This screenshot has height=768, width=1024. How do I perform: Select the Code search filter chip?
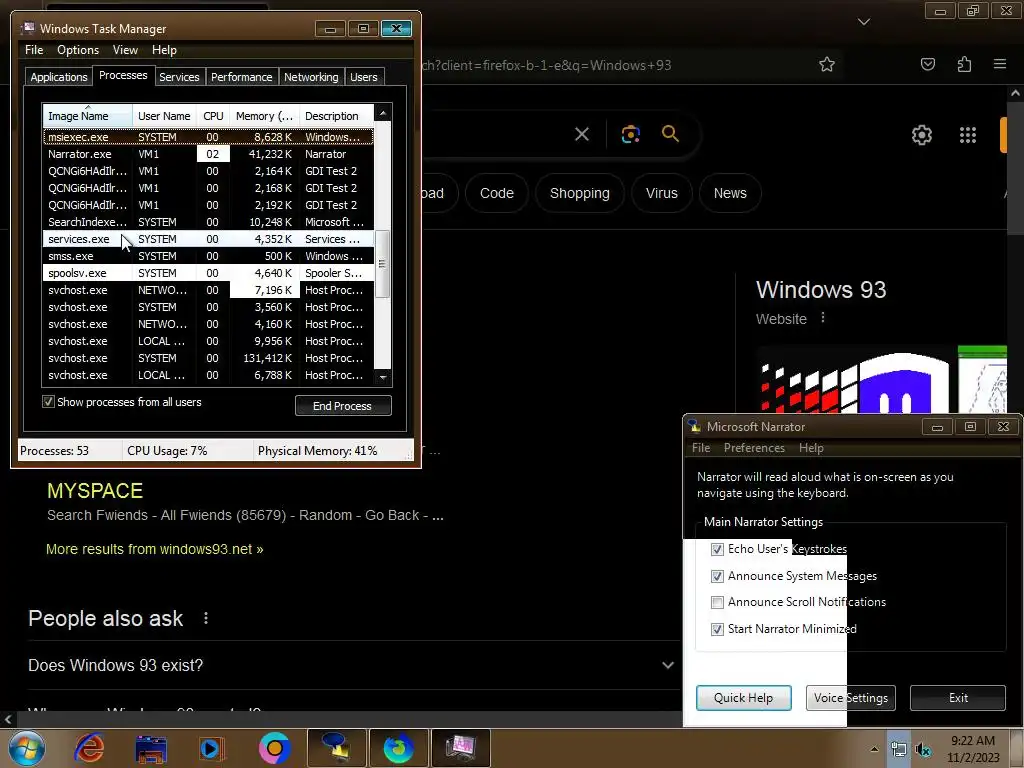[496, 193]
